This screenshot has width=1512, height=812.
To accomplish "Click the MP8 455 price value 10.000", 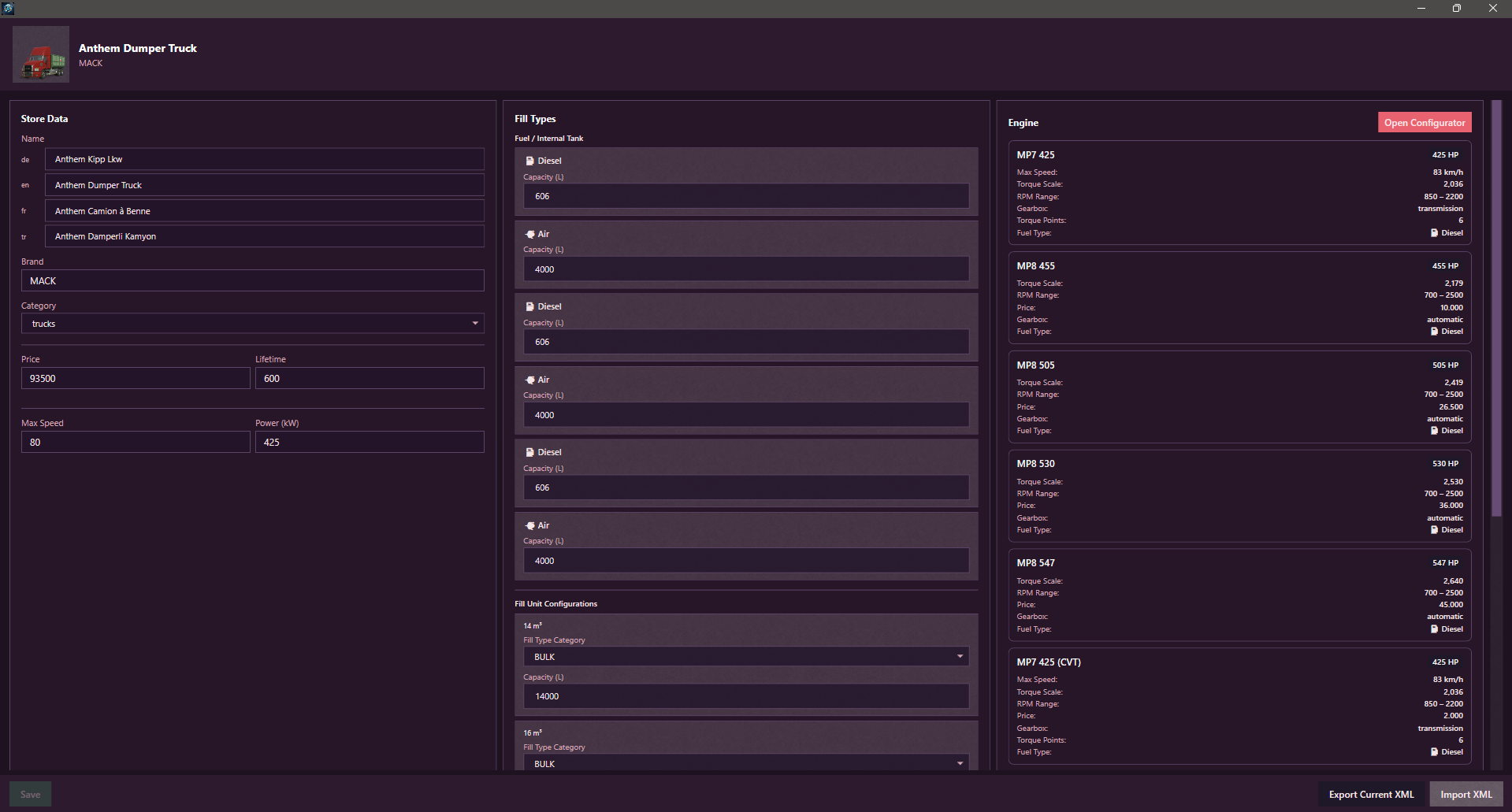I will click(1451, 308).
